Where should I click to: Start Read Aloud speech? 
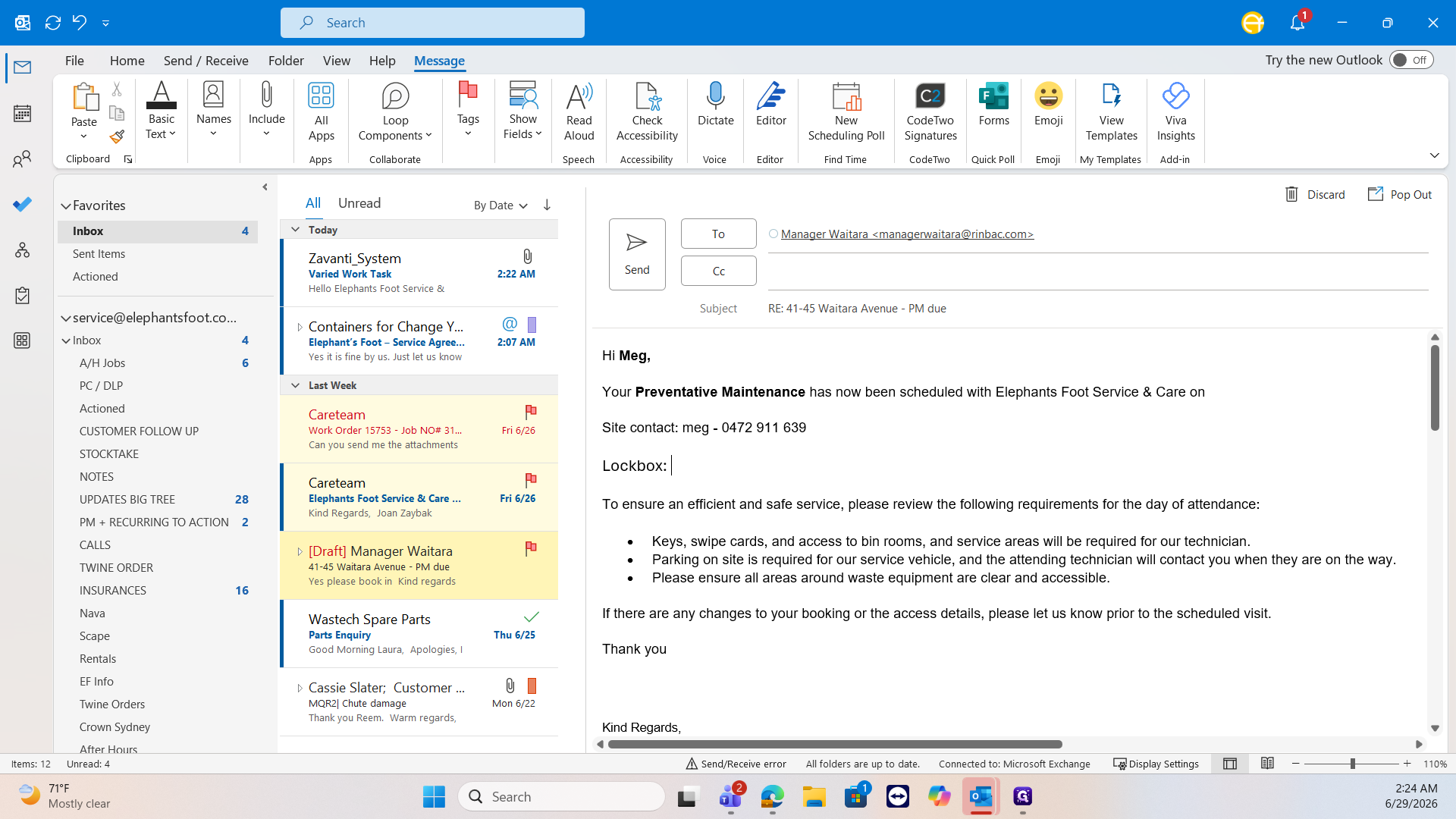(x=579, y=112)
